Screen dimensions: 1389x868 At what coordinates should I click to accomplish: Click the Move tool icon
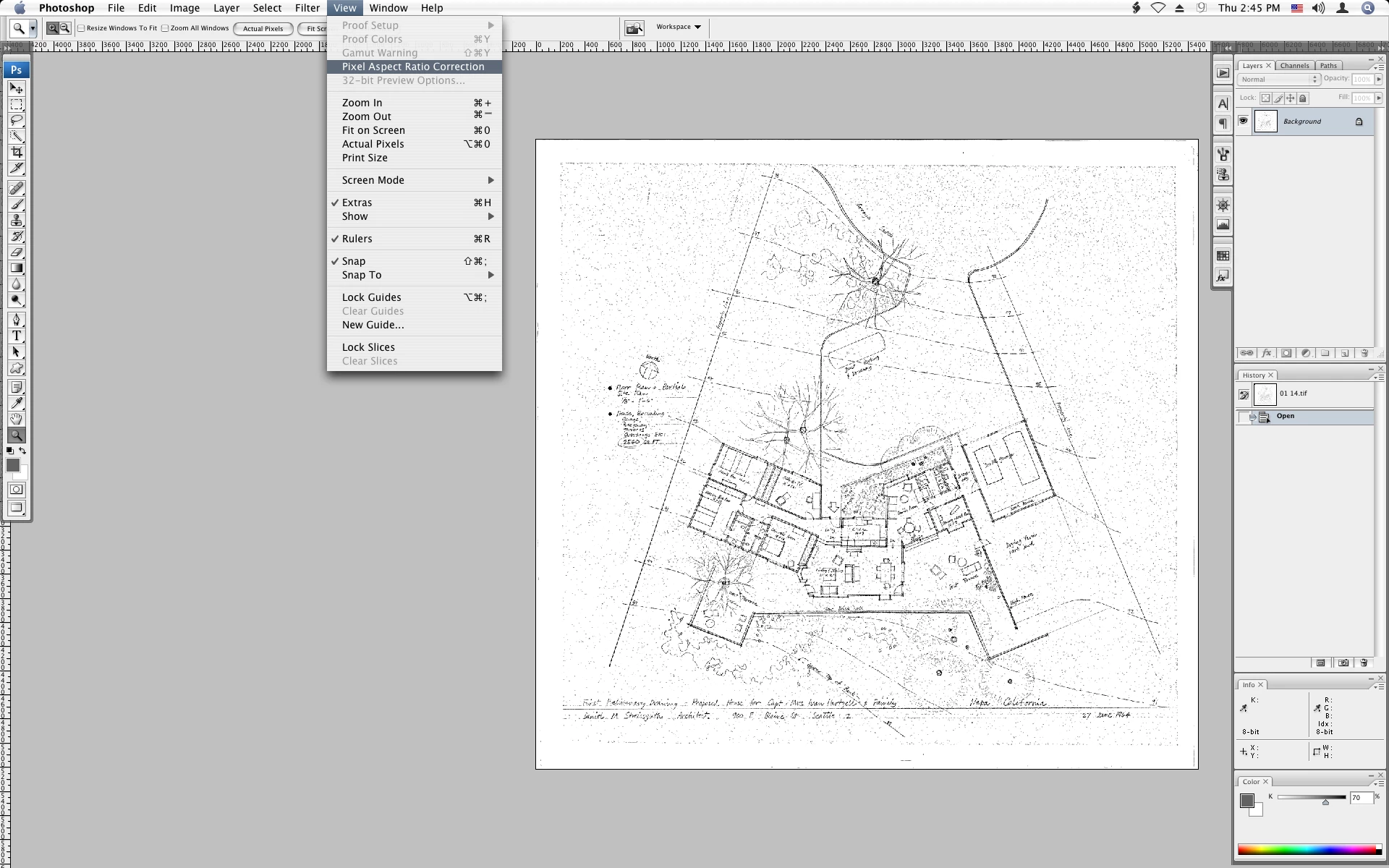pyautogui.click(x=17, y=88)
